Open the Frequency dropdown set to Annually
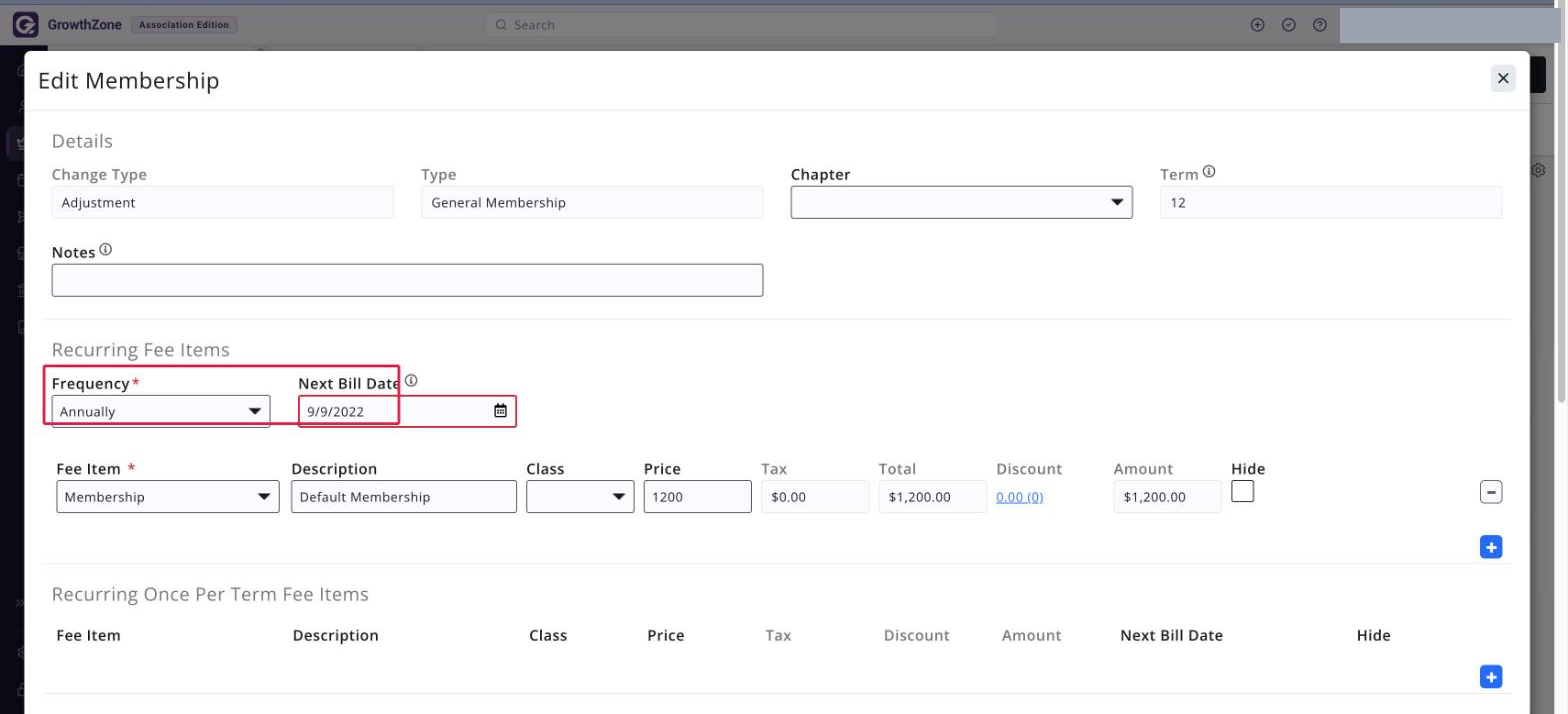The height and width of the screenshot is (714, 1568). 161,411
